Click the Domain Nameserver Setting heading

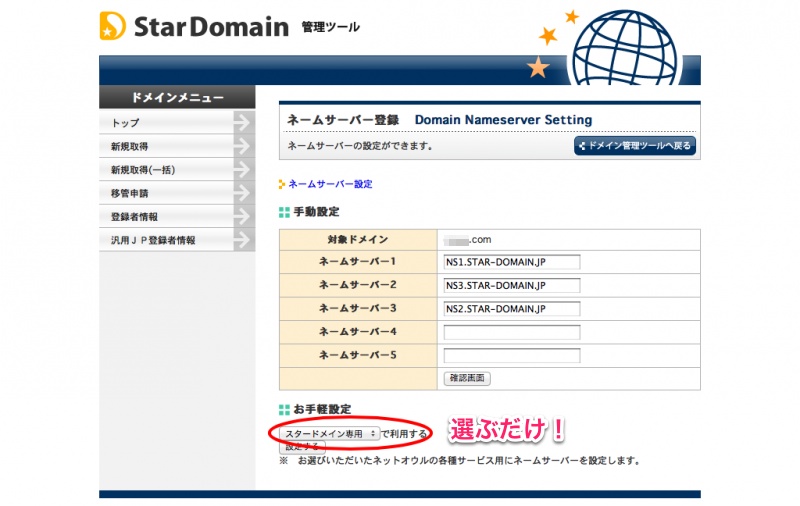pyautogui.click(x=503, y=120)
